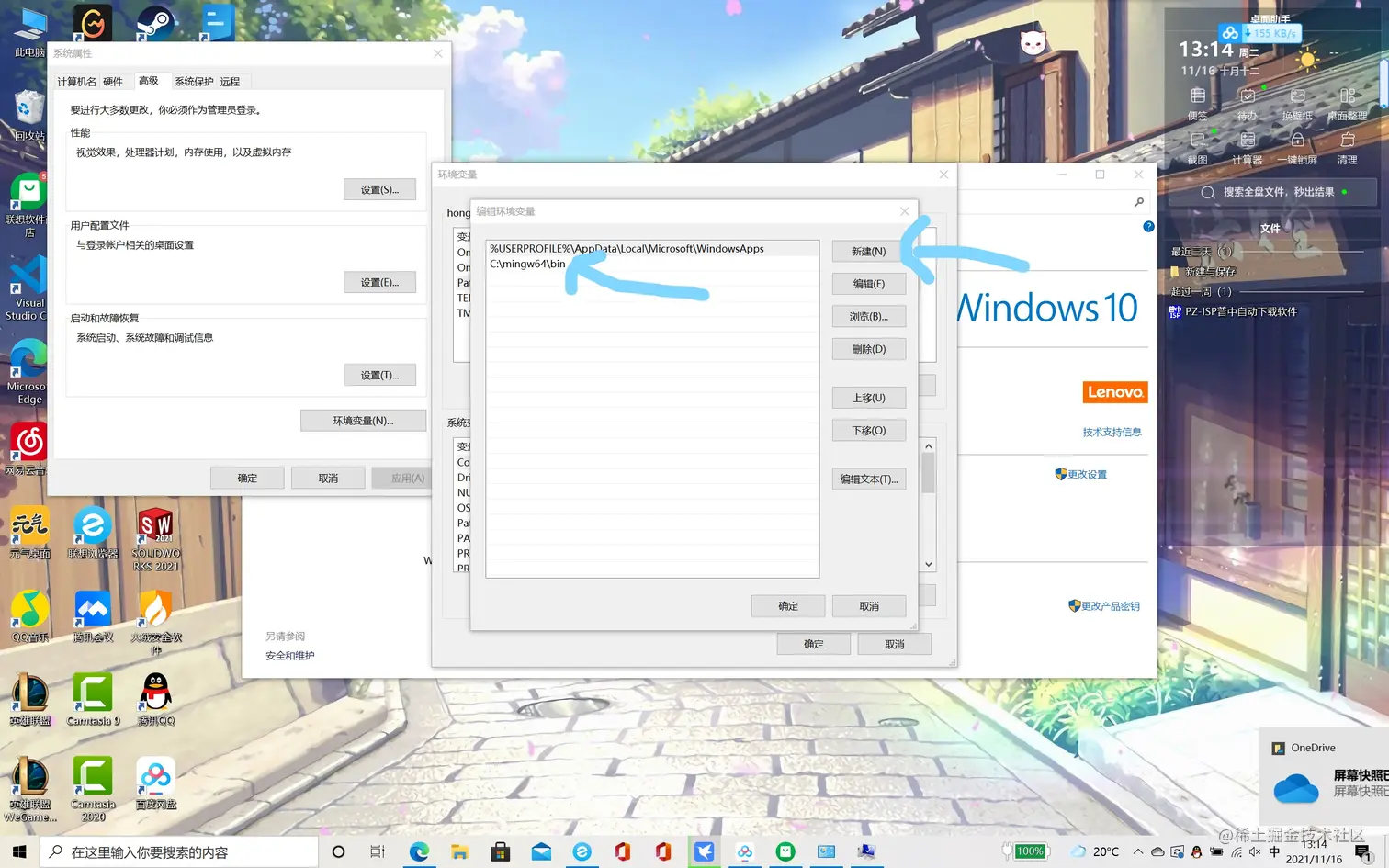Click the taskbar search input box
1389x868 pixels.
point(179,852)
